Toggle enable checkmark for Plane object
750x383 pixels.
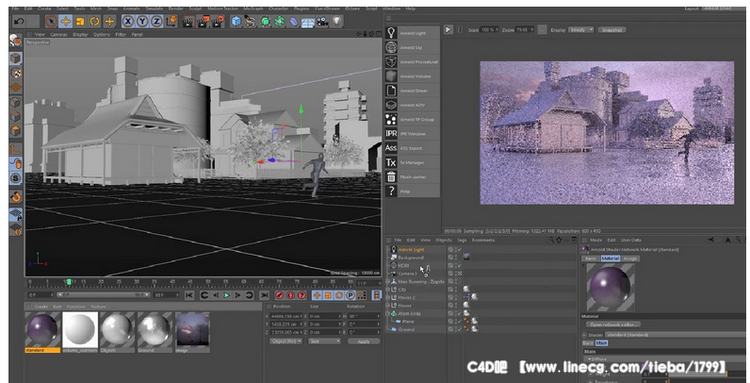pos(459,321)
